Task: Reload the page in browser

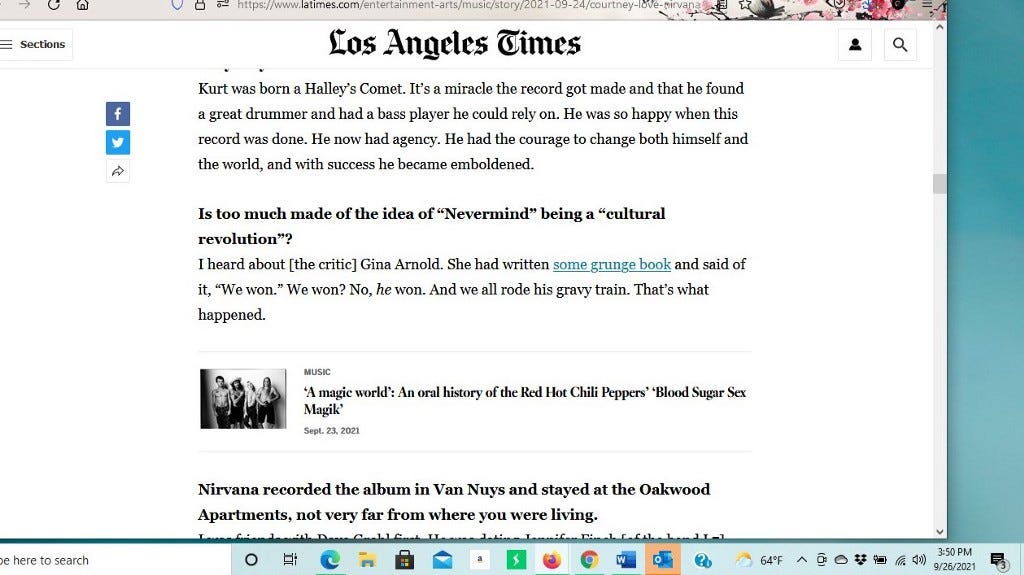Action: point(54,5)
